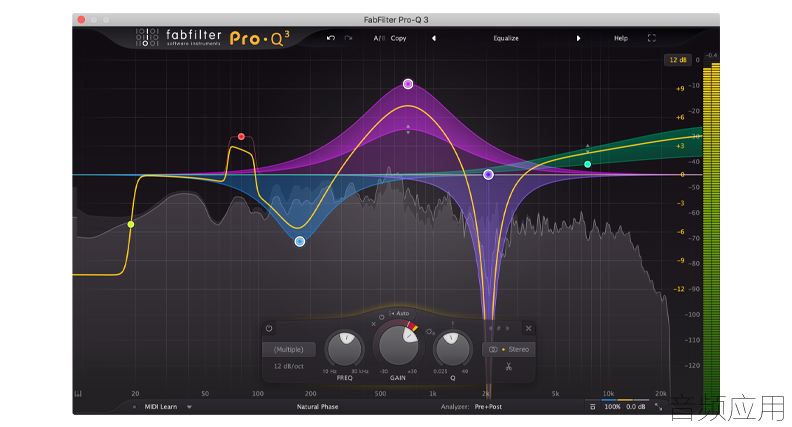792x427 pixels.
Task: Click the Pro-Q 3 product logo
Action: [x=260, y=38]
